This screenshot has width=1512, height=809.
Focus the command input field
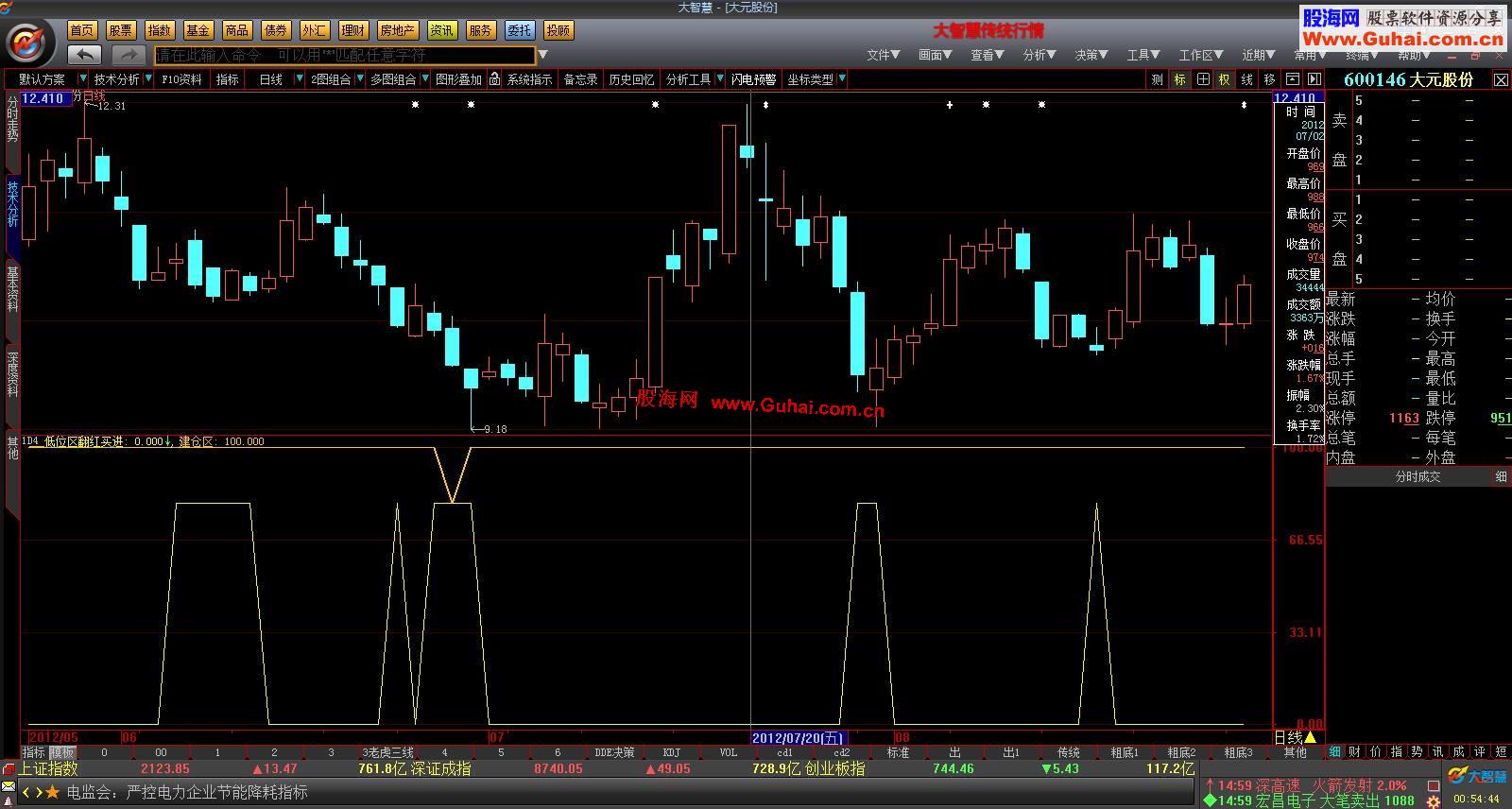pyautogui.click(x=345, y=55)
